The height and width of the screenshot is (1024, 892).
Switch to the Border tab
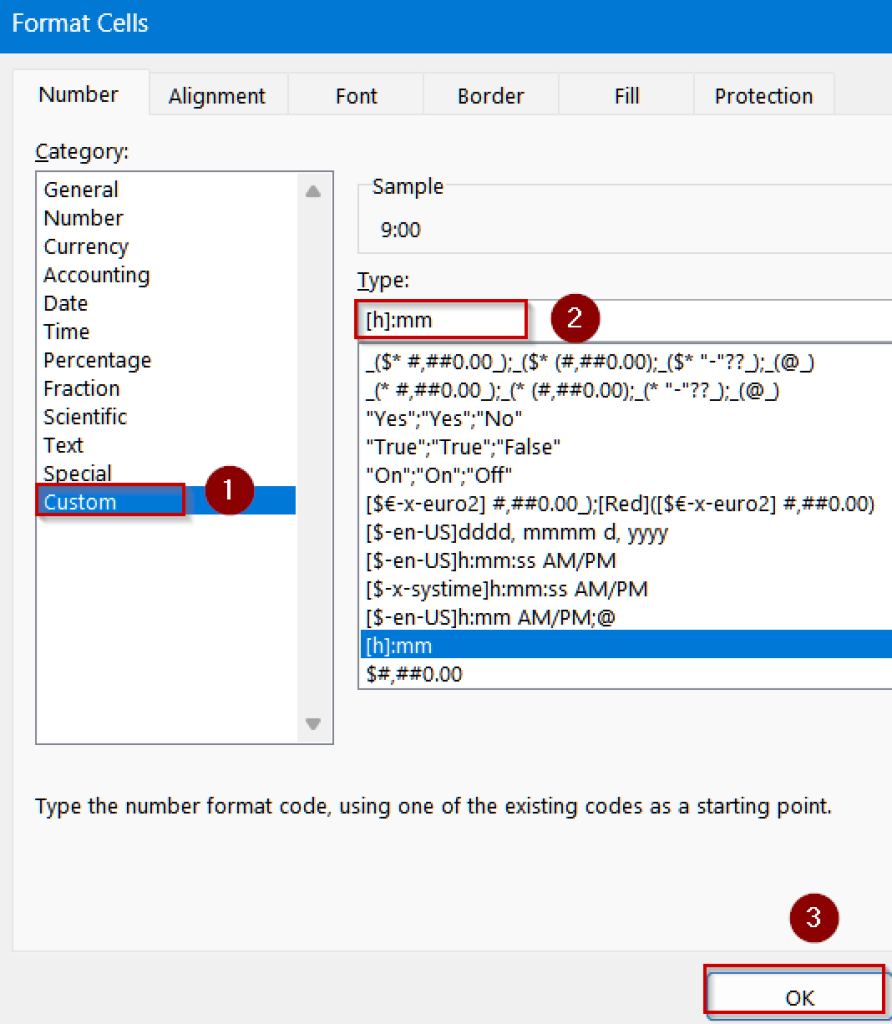coord(490,95)
